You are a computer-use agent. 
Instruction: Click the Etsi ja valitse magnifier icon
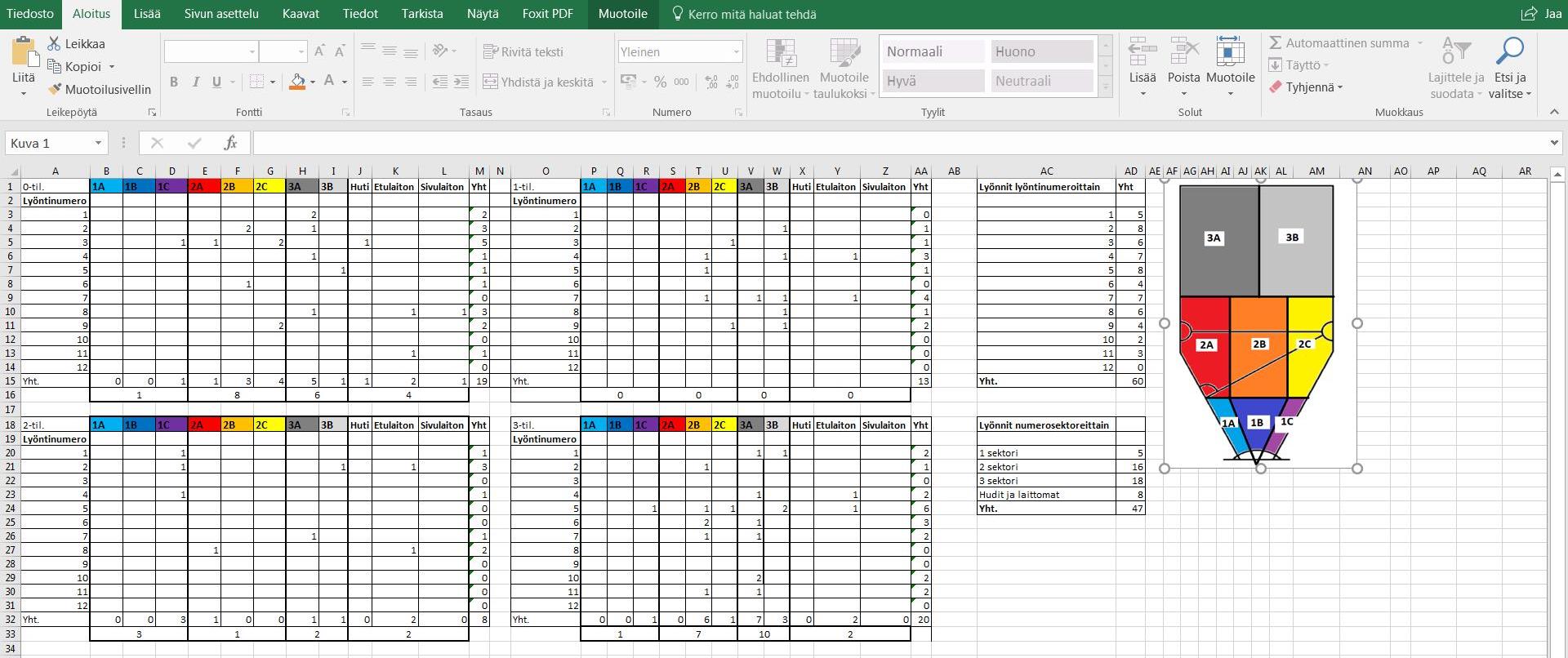click(x=1509, y=53)
